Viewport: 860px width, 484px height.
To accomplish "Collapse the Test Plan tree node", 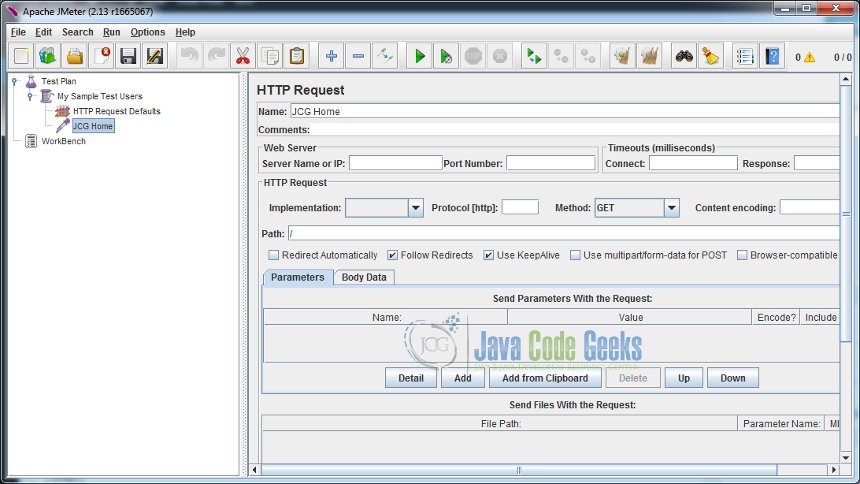I will pos(15,81).
